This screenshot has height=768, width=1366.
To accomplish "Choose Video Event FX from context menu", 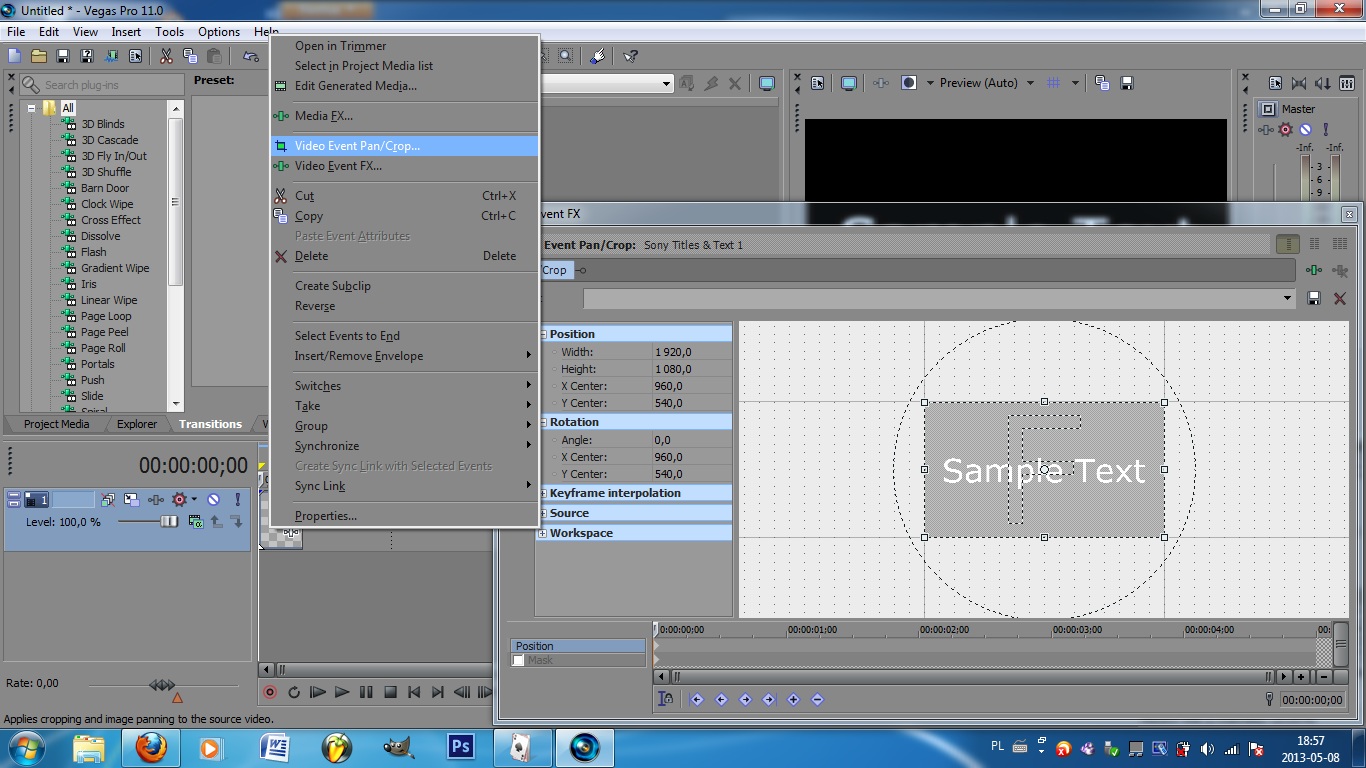I will [x=405, y=166].
